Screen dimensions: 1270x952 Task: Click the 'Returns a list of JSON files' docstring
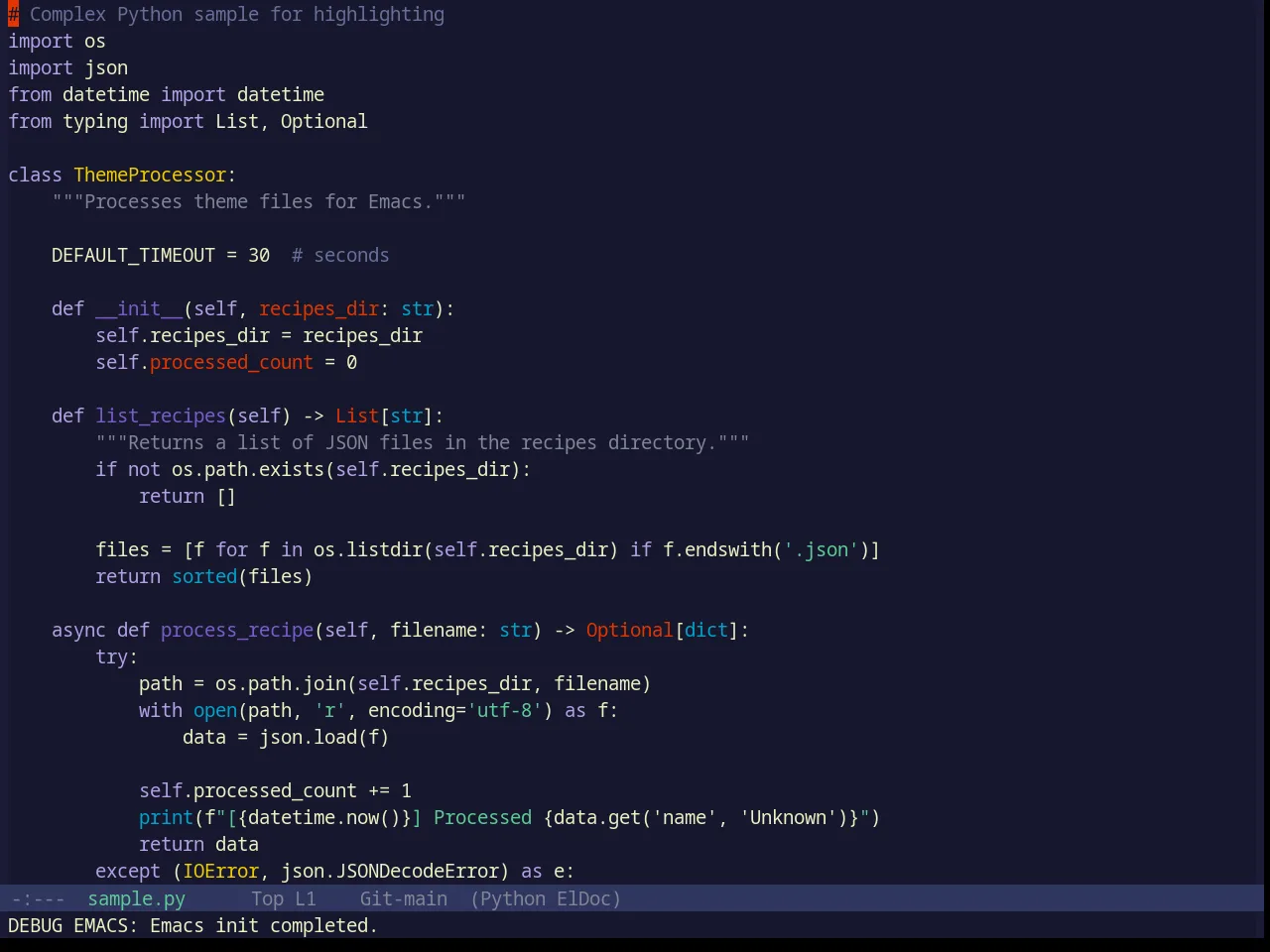423,442
